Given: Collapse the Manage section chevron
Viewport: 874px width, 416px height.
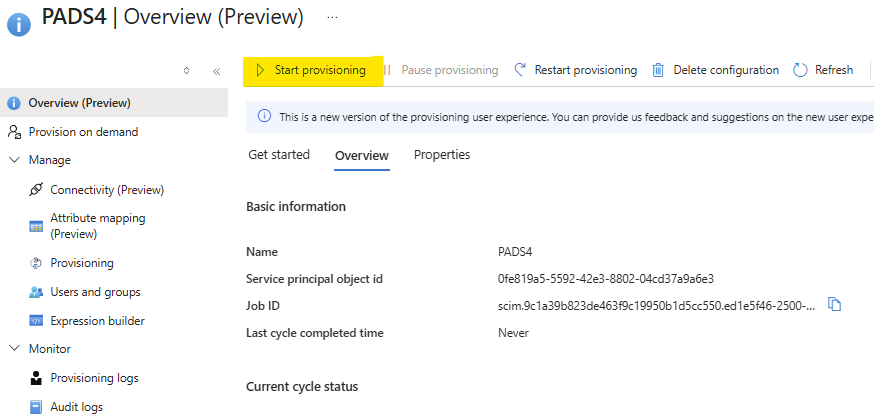Looking at the screenshot, I should coord(14,160).
